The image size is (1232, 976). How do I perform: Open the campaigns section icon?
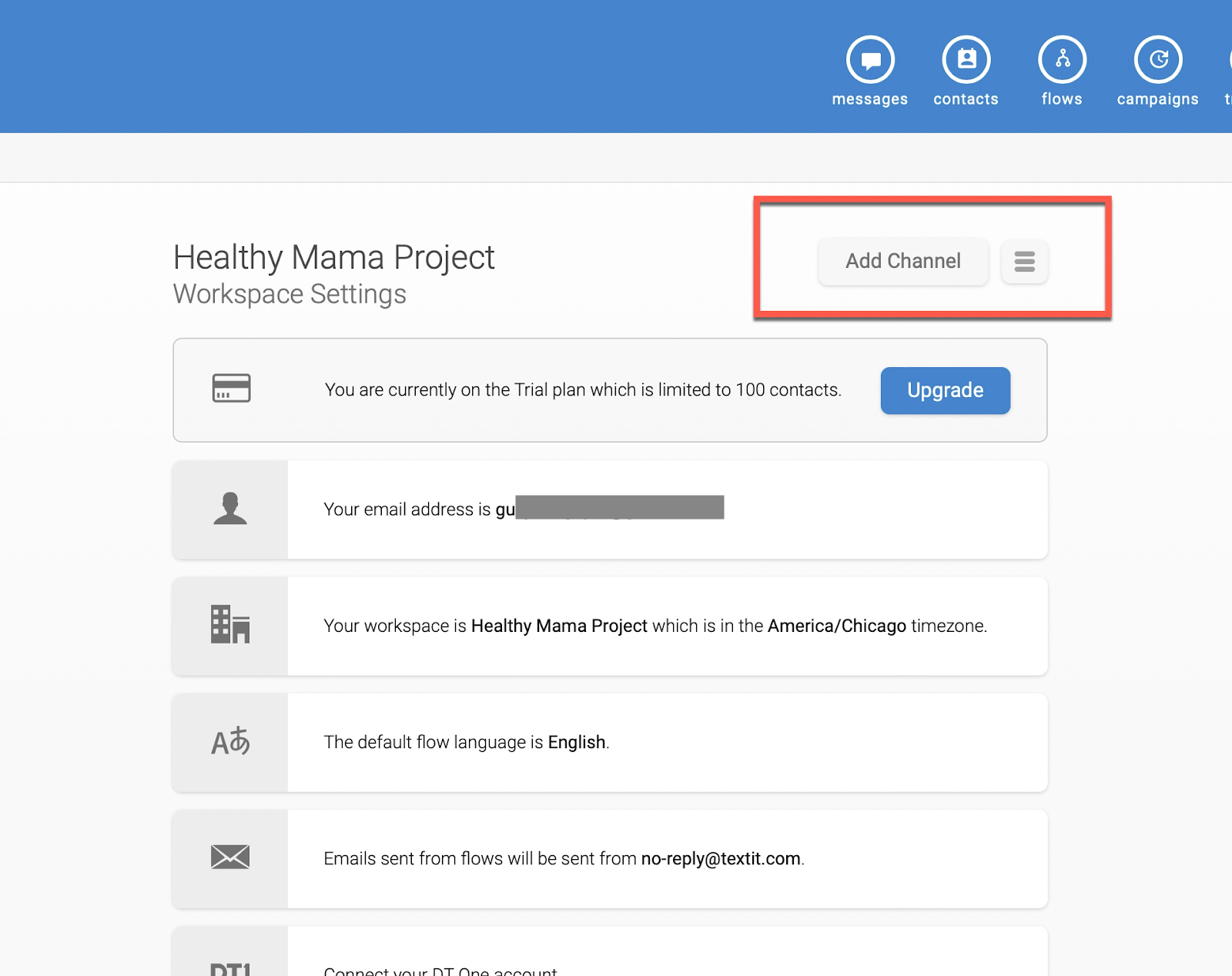coord(1158,59)
